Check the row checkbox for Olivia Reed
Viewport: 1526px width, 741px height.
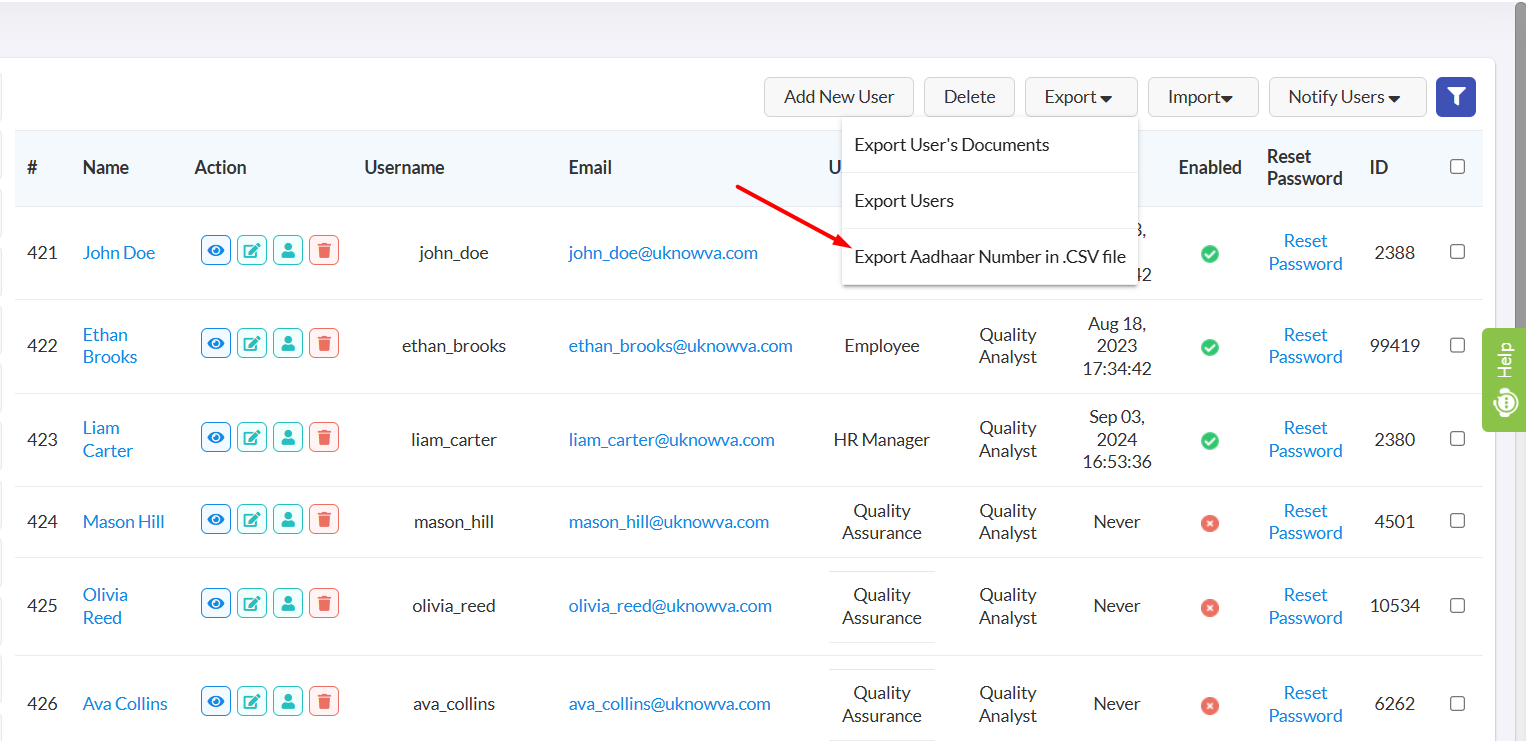coord(1457,605)
